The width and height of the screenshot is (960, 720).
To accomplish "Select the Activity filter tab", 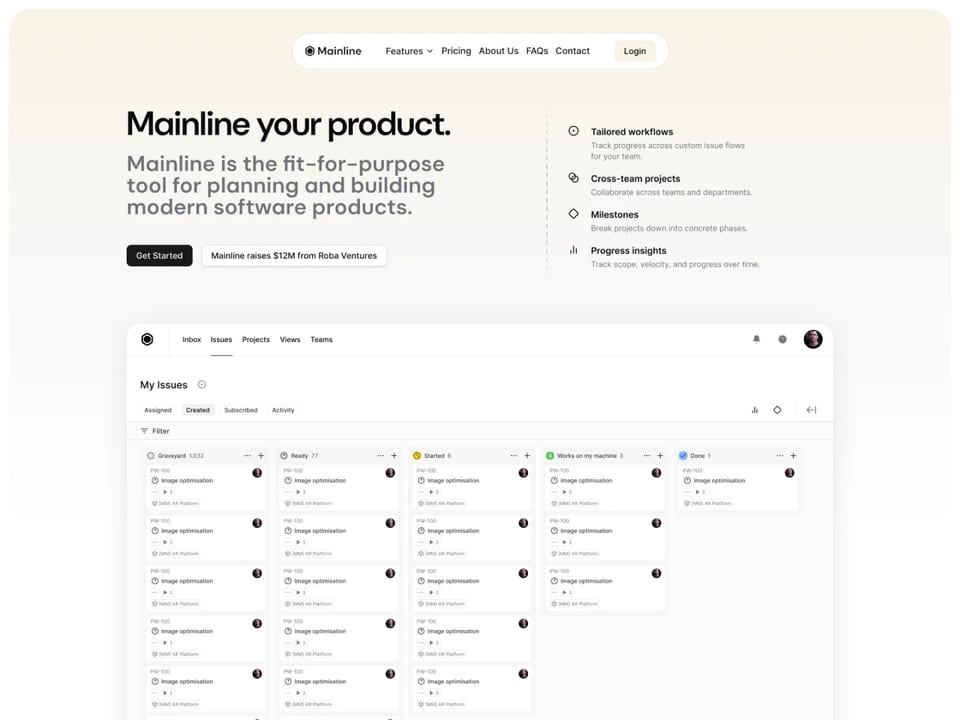I will click(x=283, y=410).
